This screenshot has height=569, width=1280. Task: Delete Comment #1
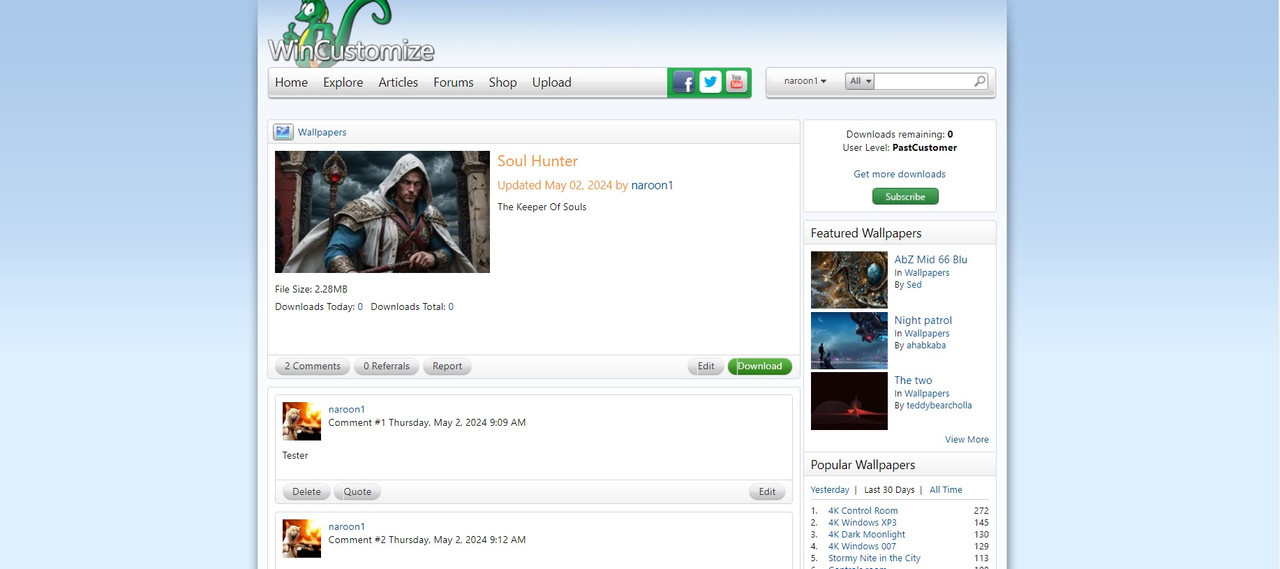(x=306, y=492)
